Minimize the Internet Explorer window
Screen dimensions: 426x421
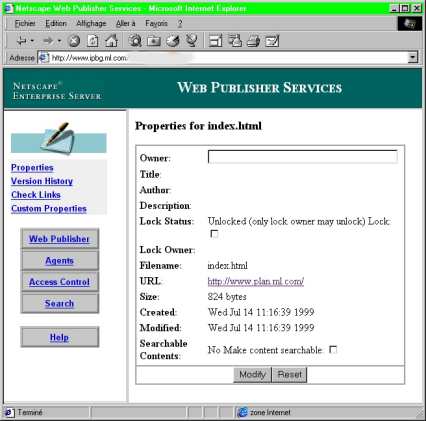coord(395,9)
